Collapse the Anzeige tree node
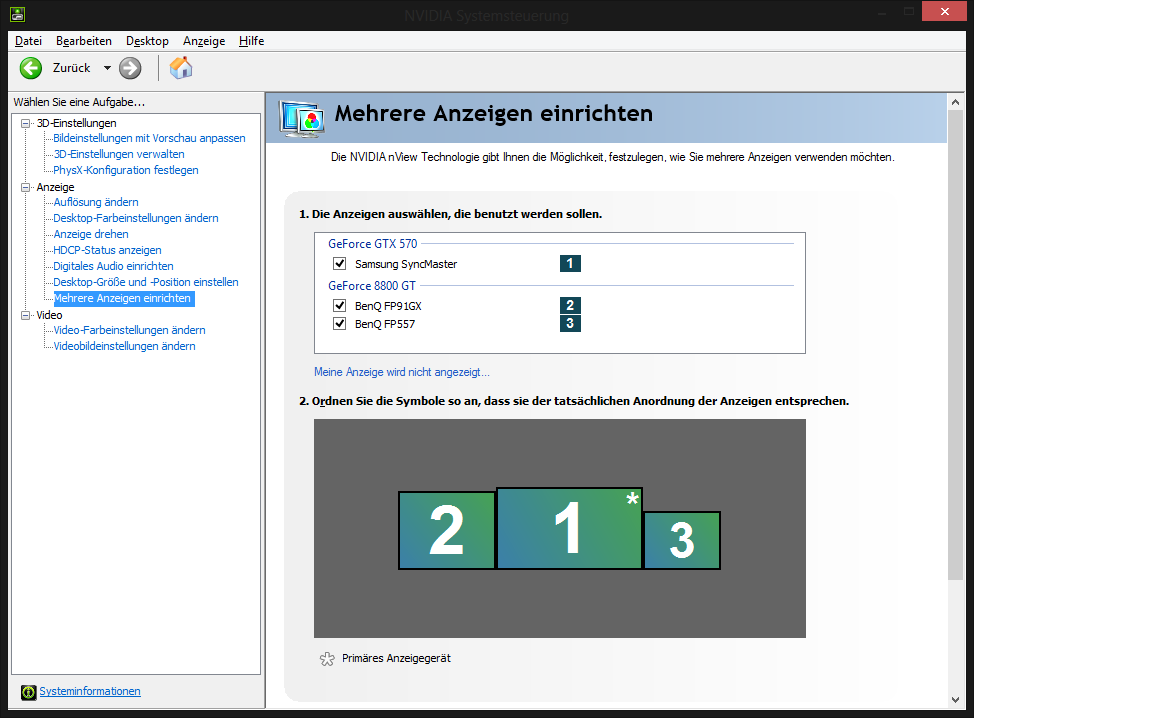1152x718 pixels. (x=26, y=187)
